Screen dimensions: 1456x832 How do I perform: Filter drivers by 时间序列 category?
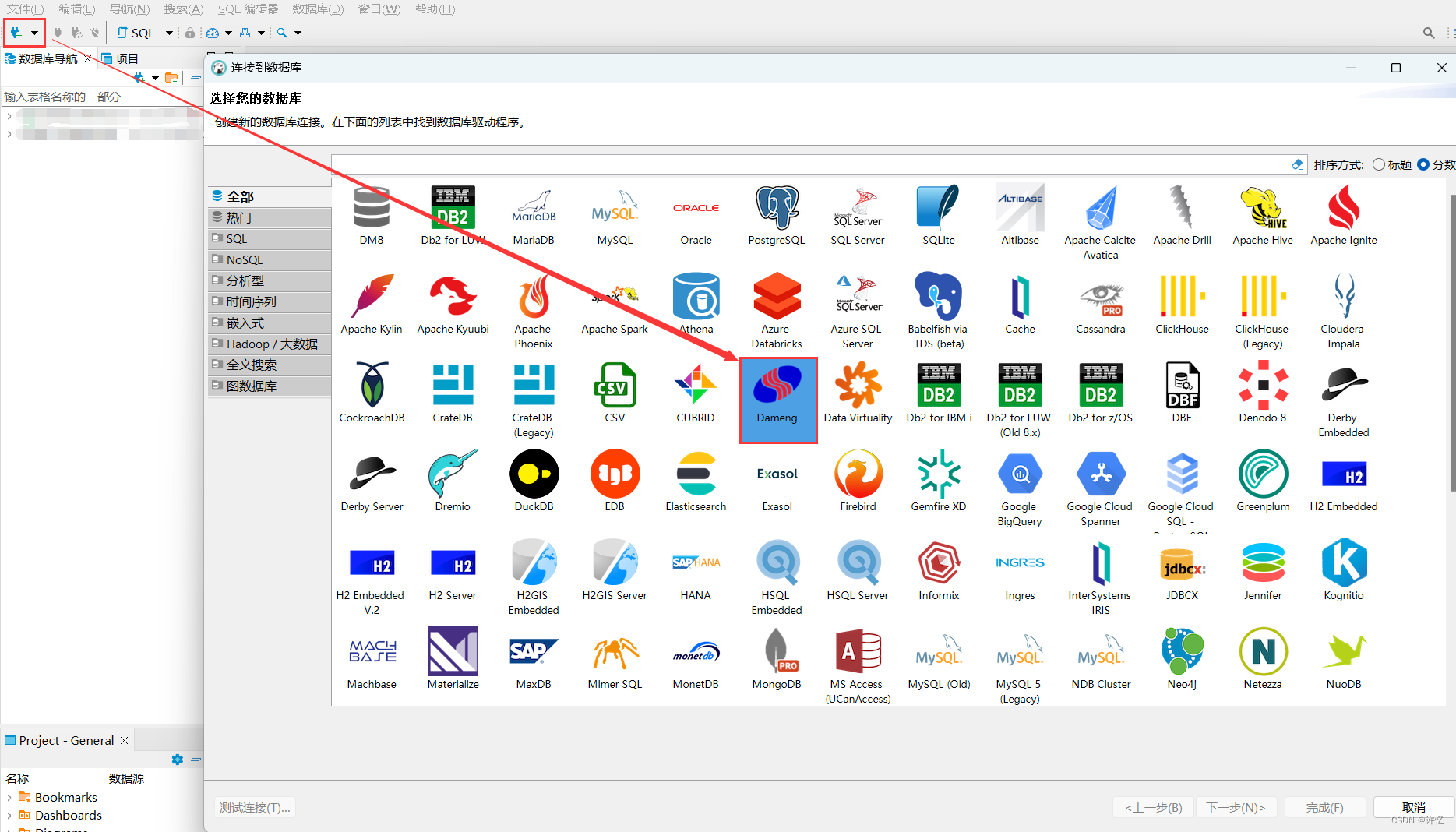tap(270, 301)
